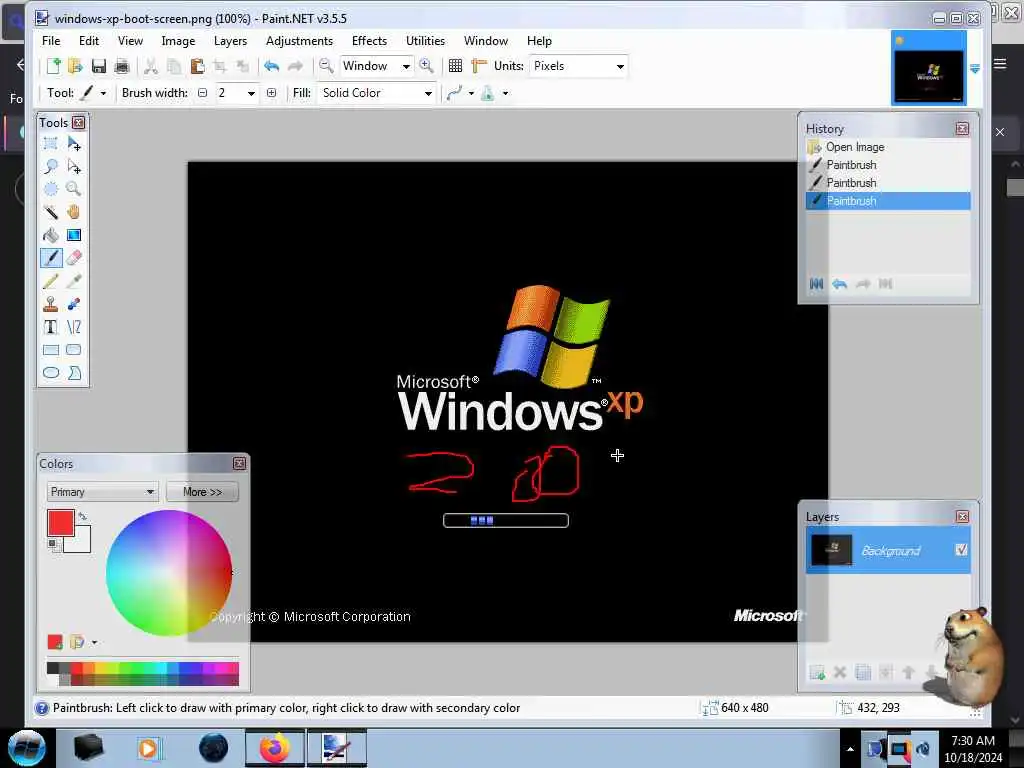Viewport: 1024px width, 768px height.
Task: Select the Recolor tool
Action: click(x=74, y=304)
